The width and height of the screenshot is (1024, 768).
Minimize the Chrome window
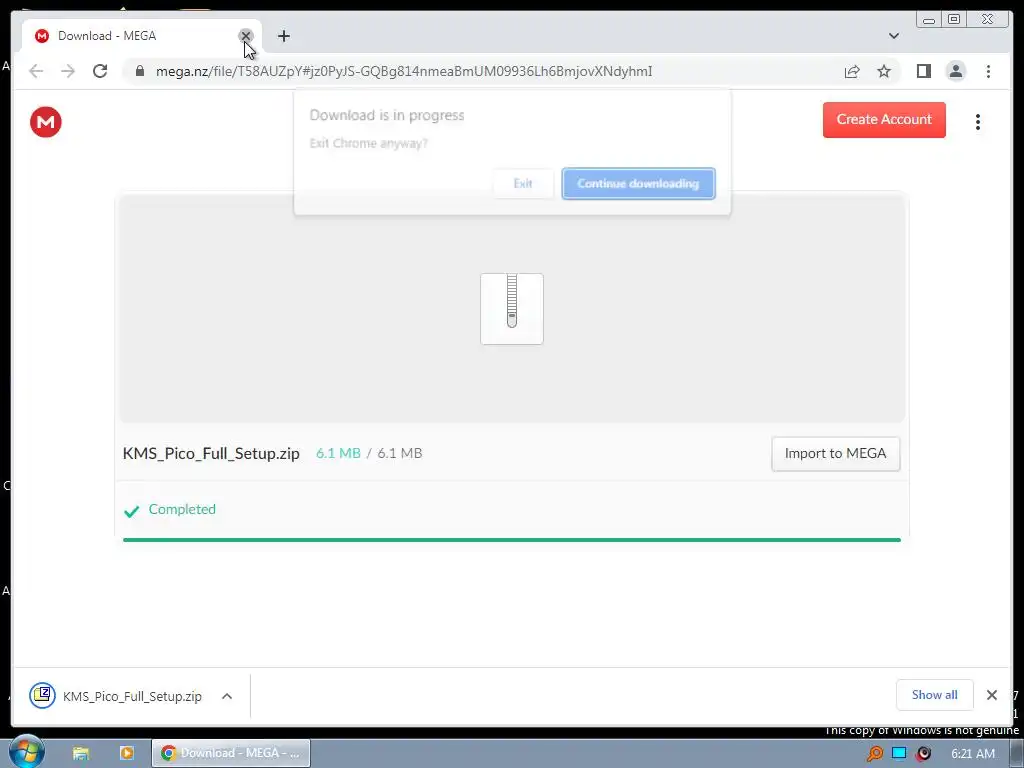pyautogui.click(x=929, y=20)
